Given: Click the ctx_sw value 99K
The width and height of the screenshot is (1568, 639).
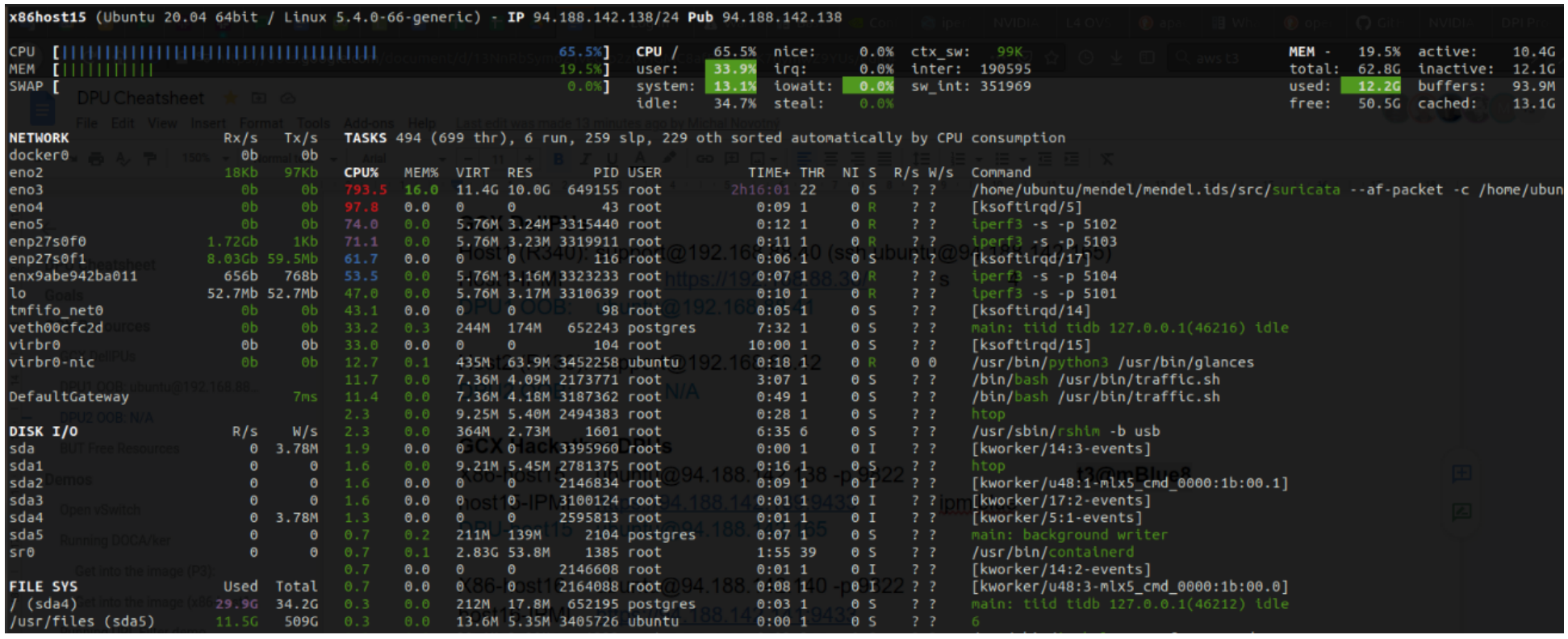Looking at the screenshot, I should tap(1009, 52).
